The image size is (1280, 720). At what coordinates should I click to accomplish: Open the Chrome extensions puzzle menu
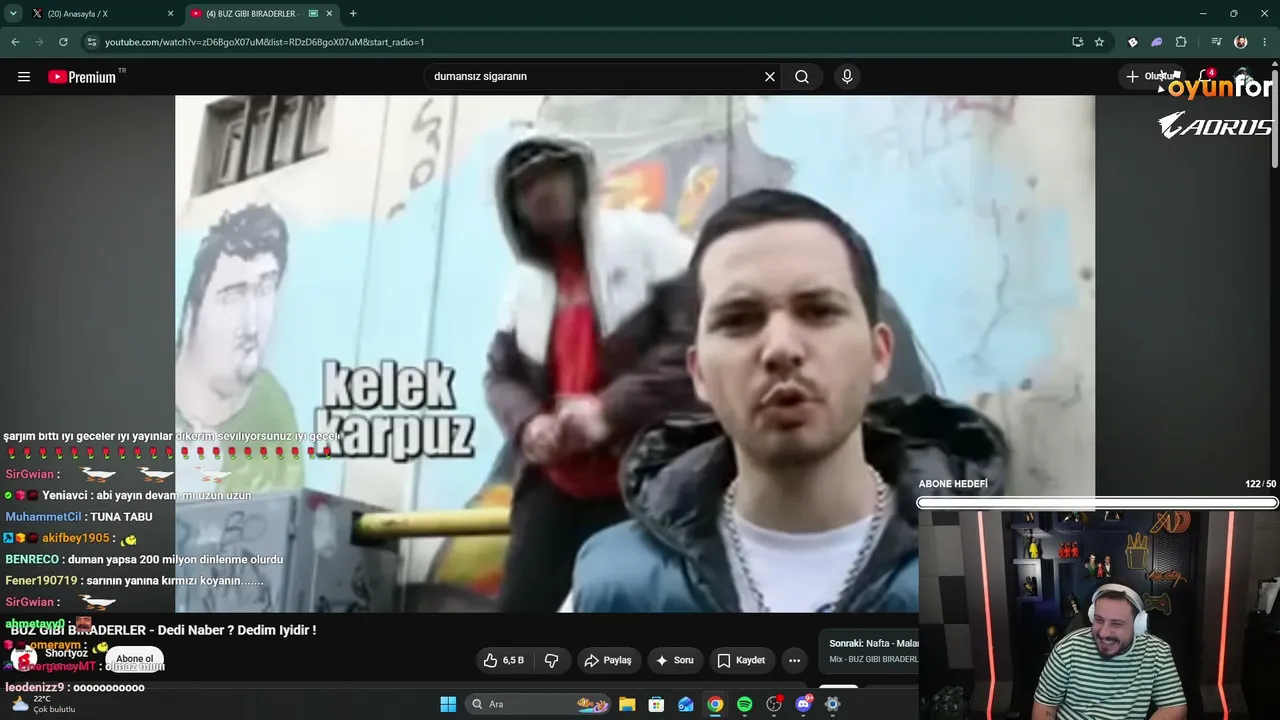1181,42
